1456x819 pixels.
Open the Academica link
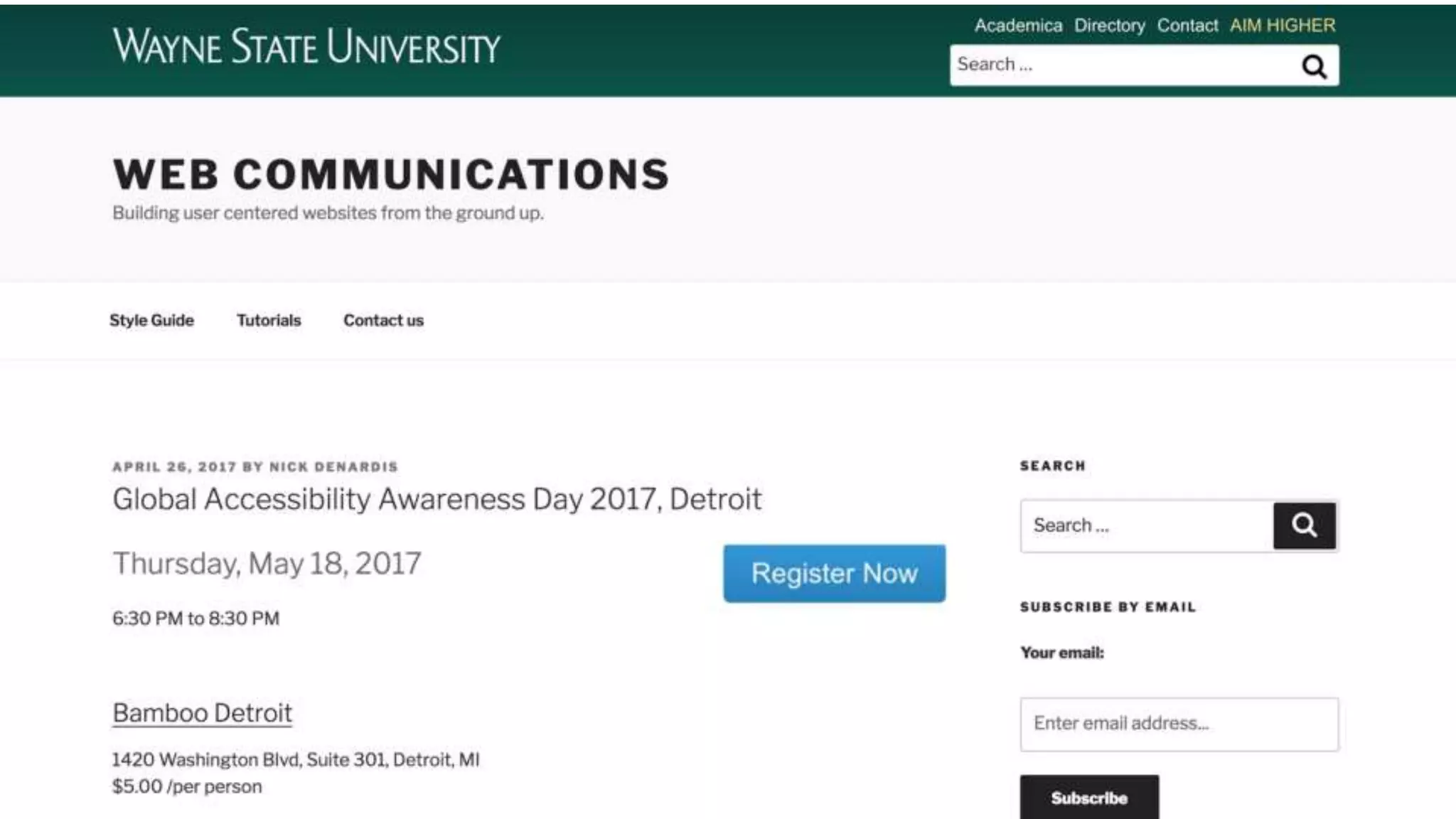click(1018, 26)
